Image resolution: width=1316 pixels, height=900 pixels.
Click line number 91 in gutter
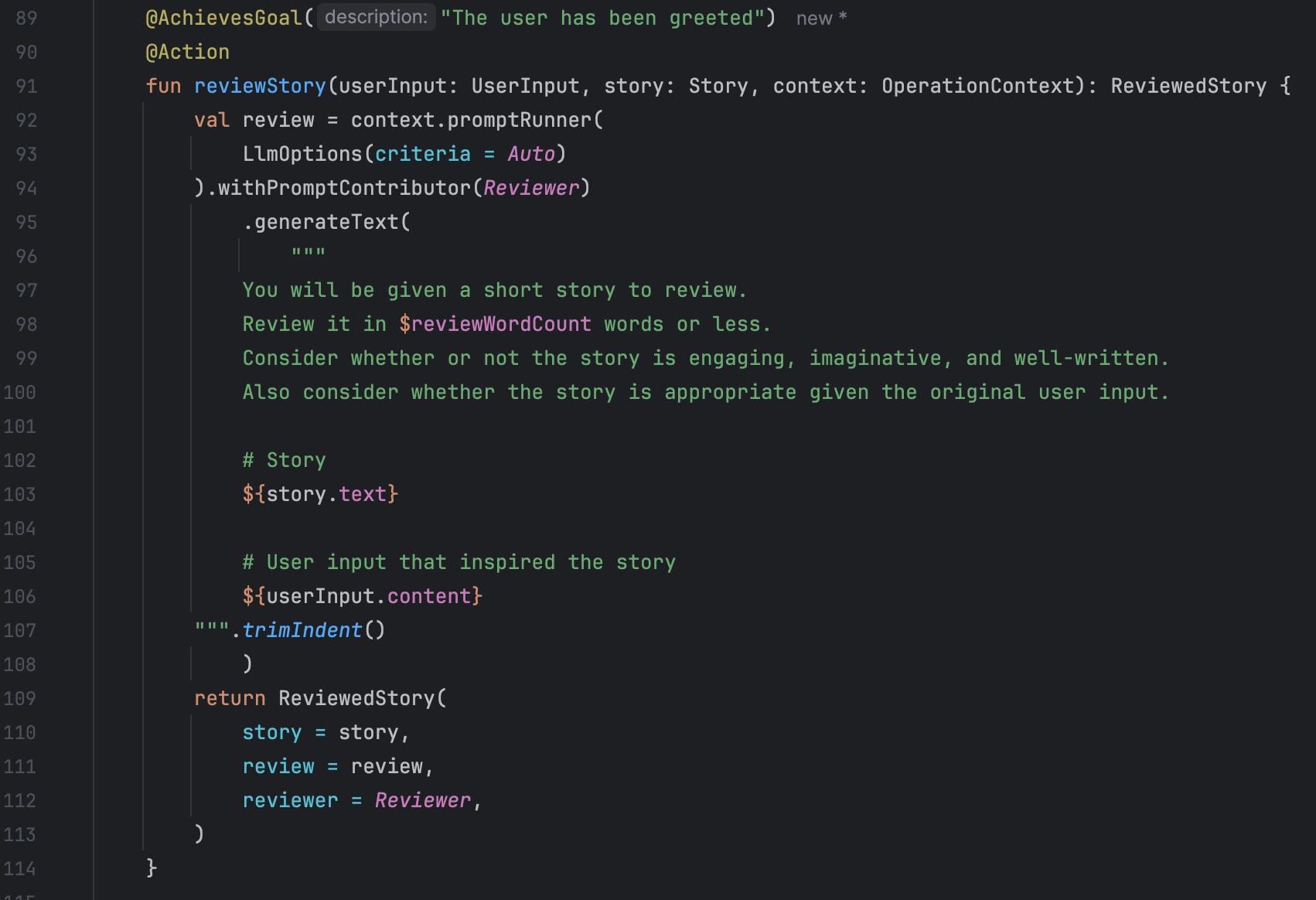[26, 86]
